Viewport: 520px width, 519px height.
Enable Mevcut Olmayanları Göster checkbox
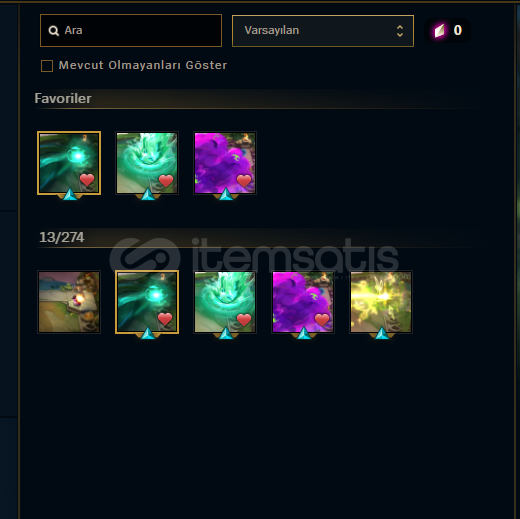(47, 66)
